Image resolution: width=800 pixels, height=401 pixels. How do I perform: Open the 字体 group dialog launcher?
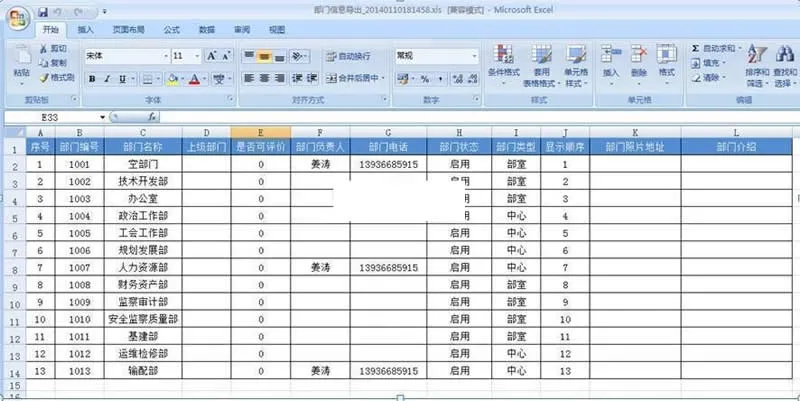pos(230,99)
